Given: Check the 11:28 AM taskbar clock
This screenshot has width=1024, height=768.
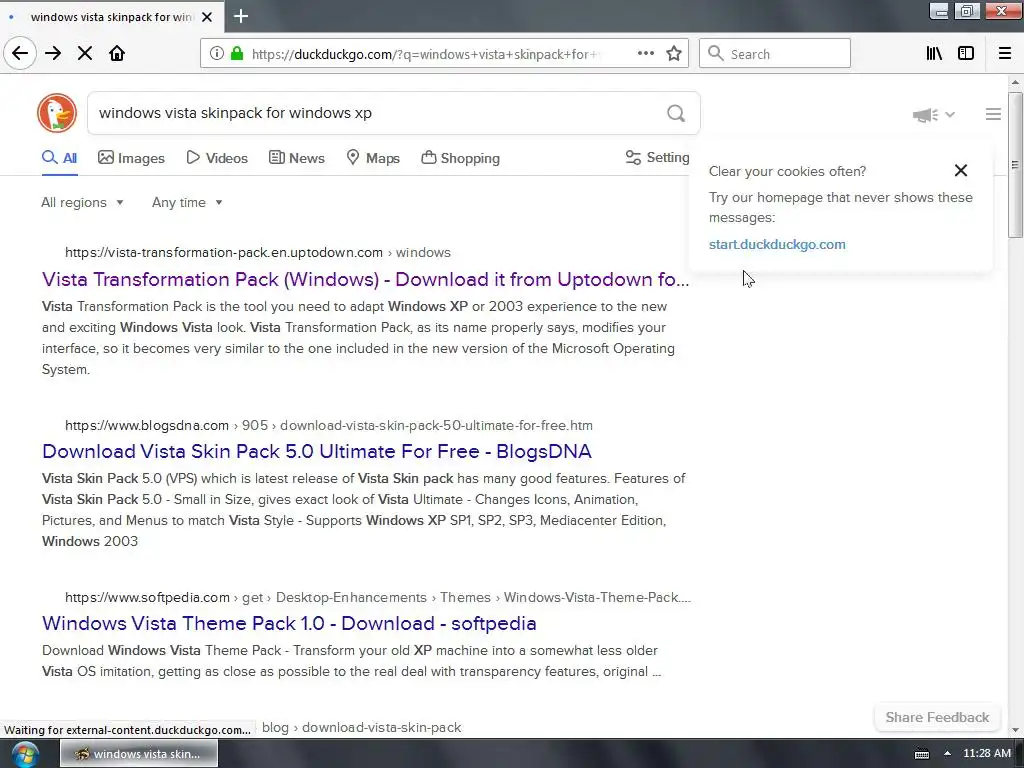Looking at the screenshot, I should 987,754.
